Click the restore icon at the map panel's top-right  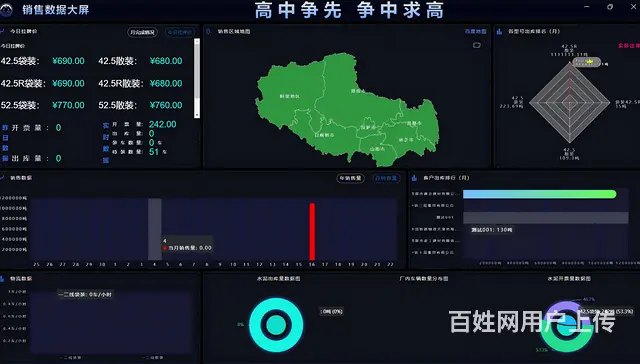point(476,45)
